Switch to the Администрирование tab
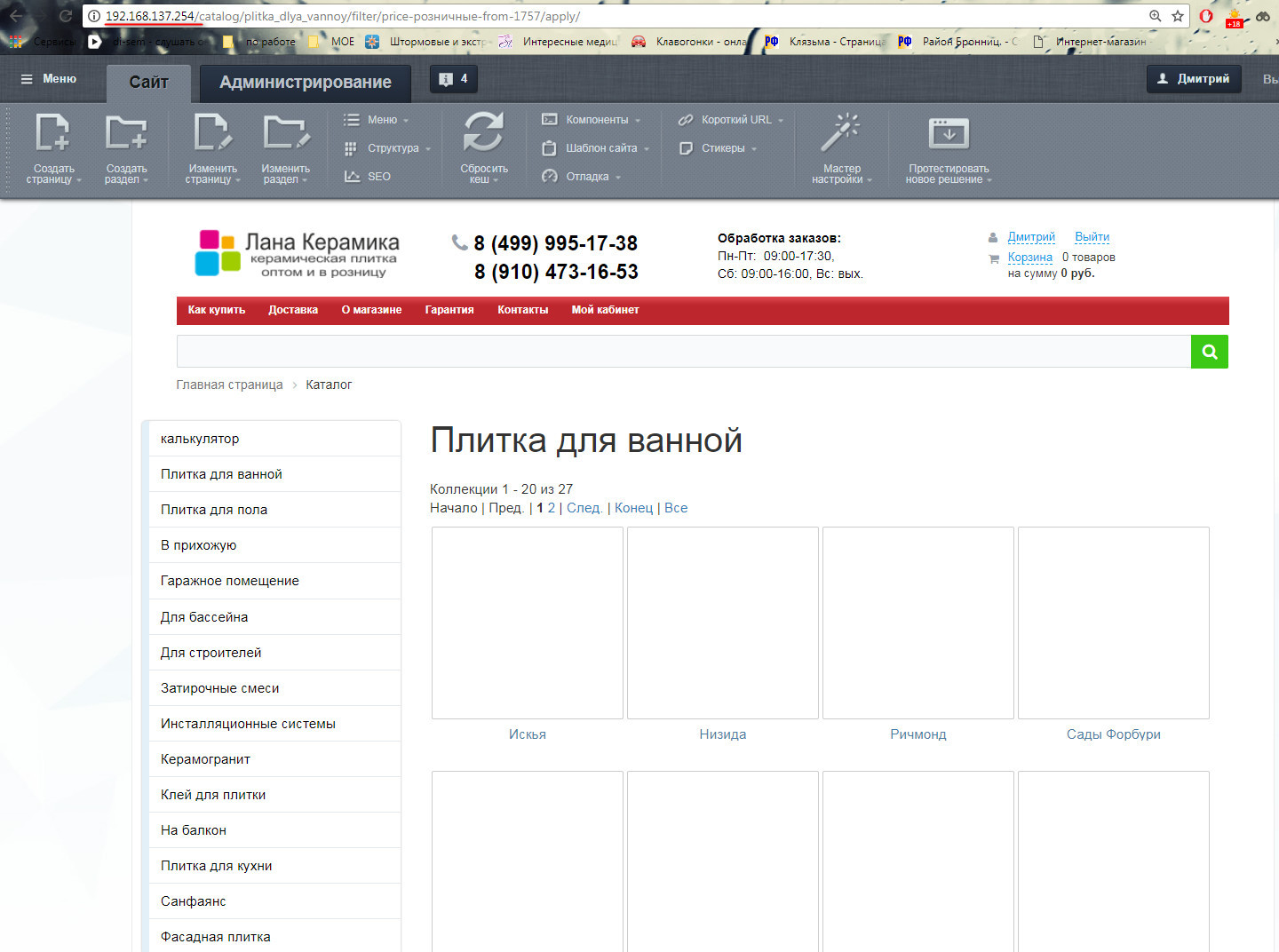The image size is (1279, 952). 305,83
